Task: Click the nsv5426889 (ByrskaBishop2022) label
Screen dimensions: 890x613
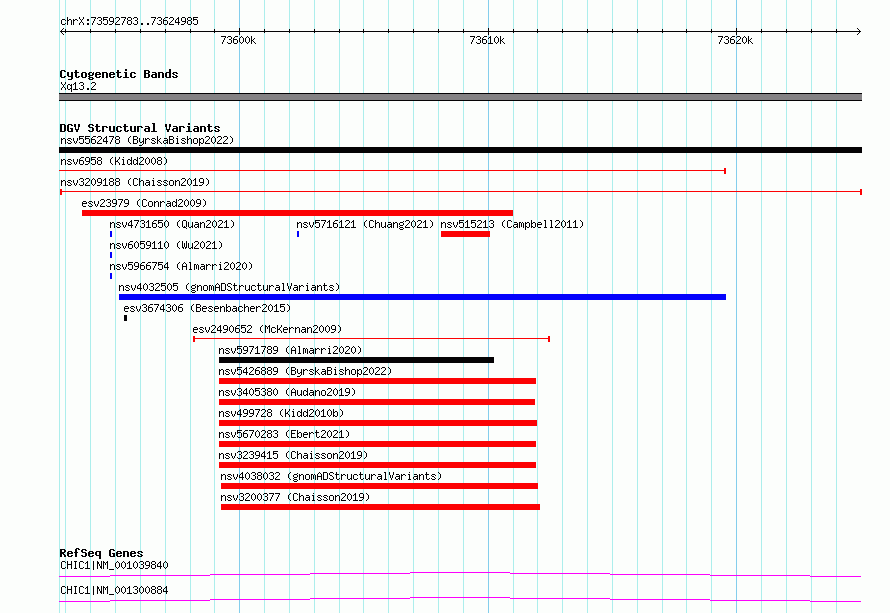Action: pos(305,371)
